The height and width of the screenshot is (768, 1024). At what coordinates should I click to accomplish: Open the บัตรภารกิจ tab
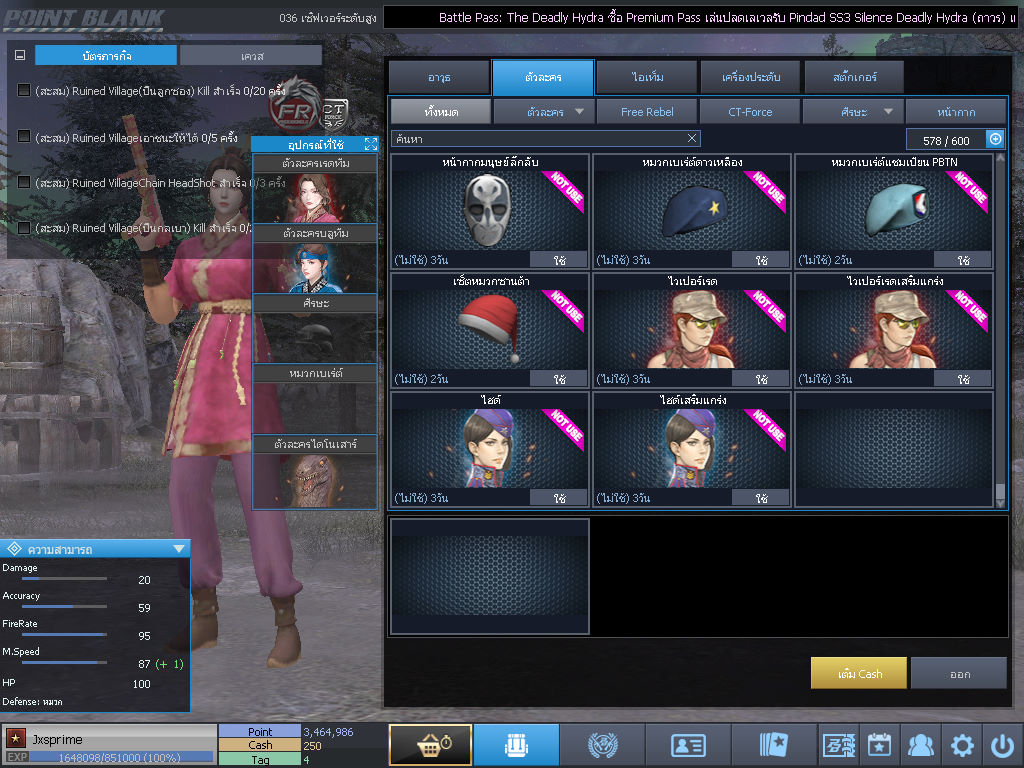click(106, 56)
